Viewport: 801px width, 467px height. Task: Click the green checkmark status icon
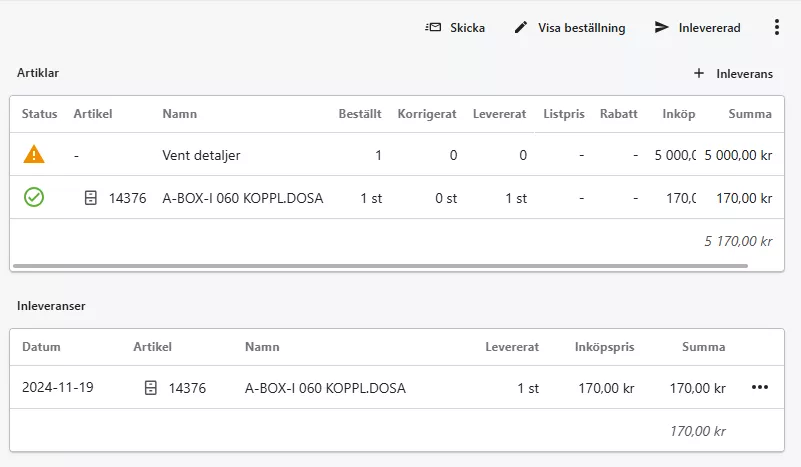click(34, 198)
